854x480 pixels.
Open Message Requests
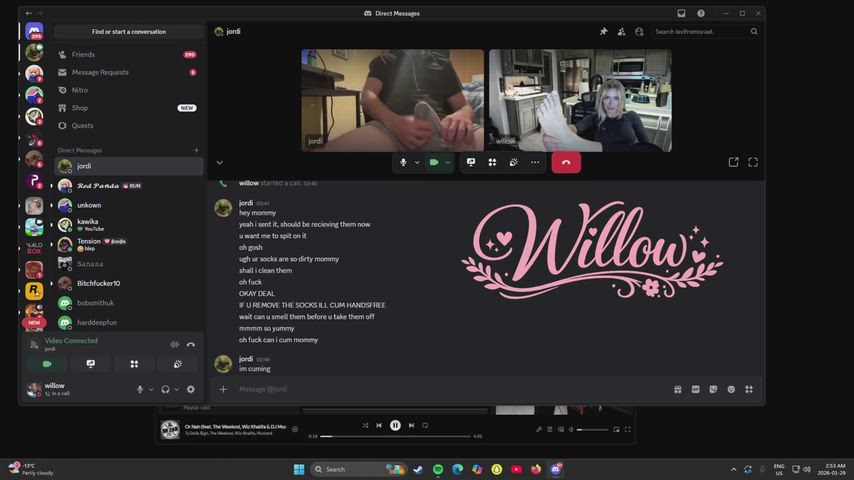pos(129,72)
